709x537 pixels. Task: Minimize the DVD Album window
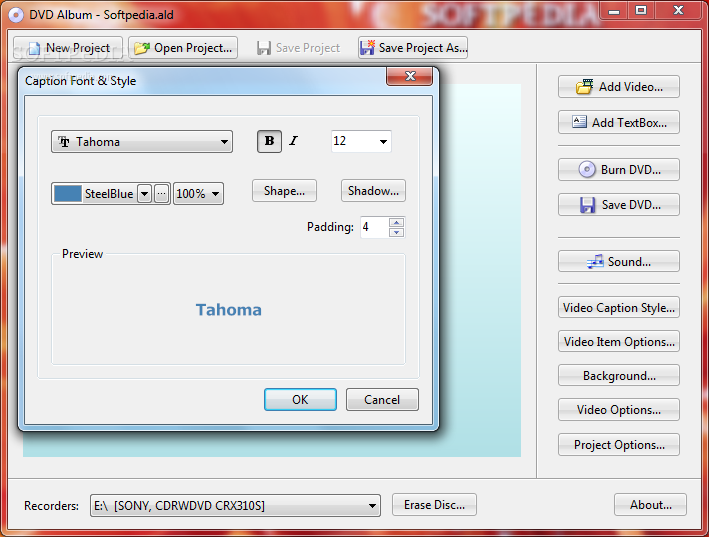(614, 10)
